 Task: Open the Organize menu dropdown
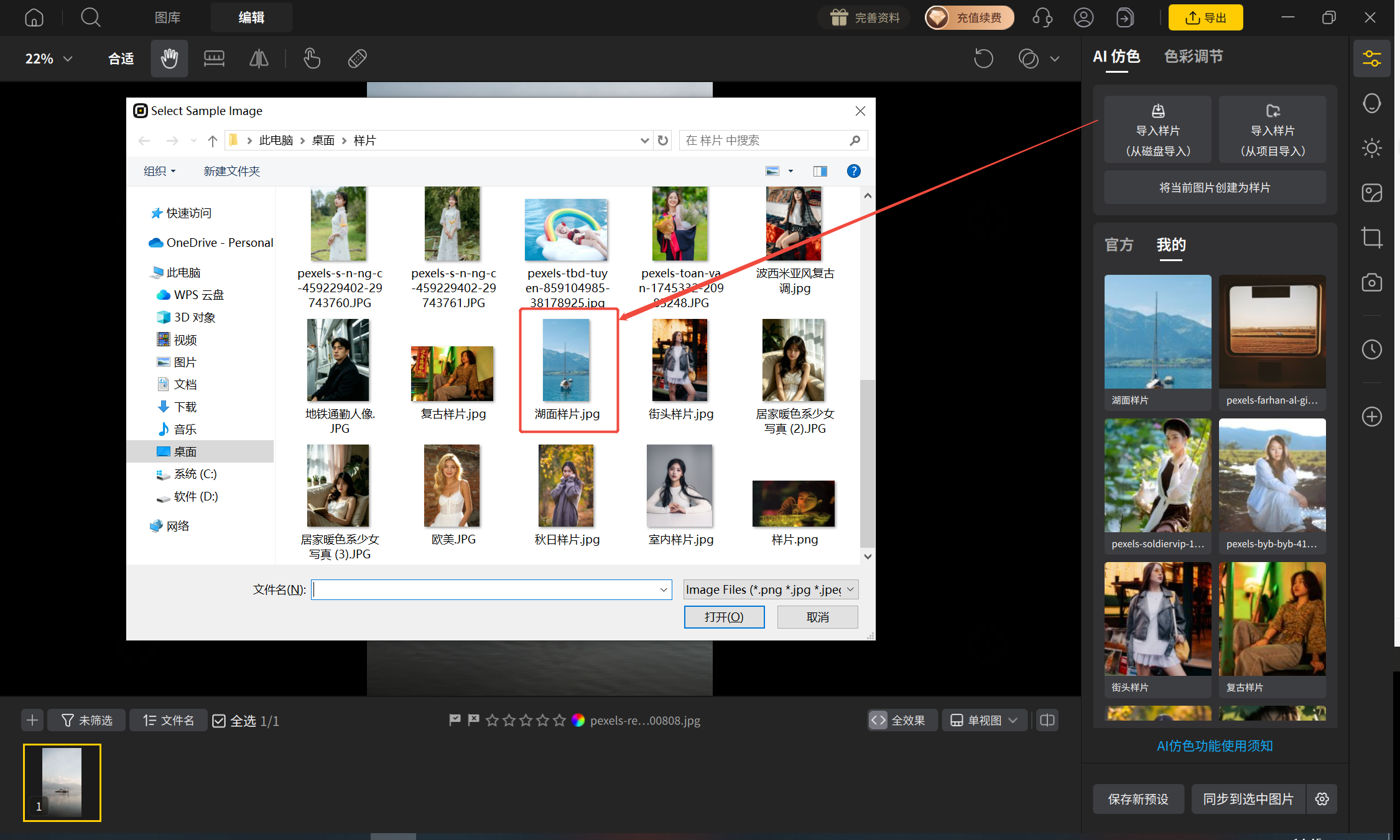click(160, 171)
